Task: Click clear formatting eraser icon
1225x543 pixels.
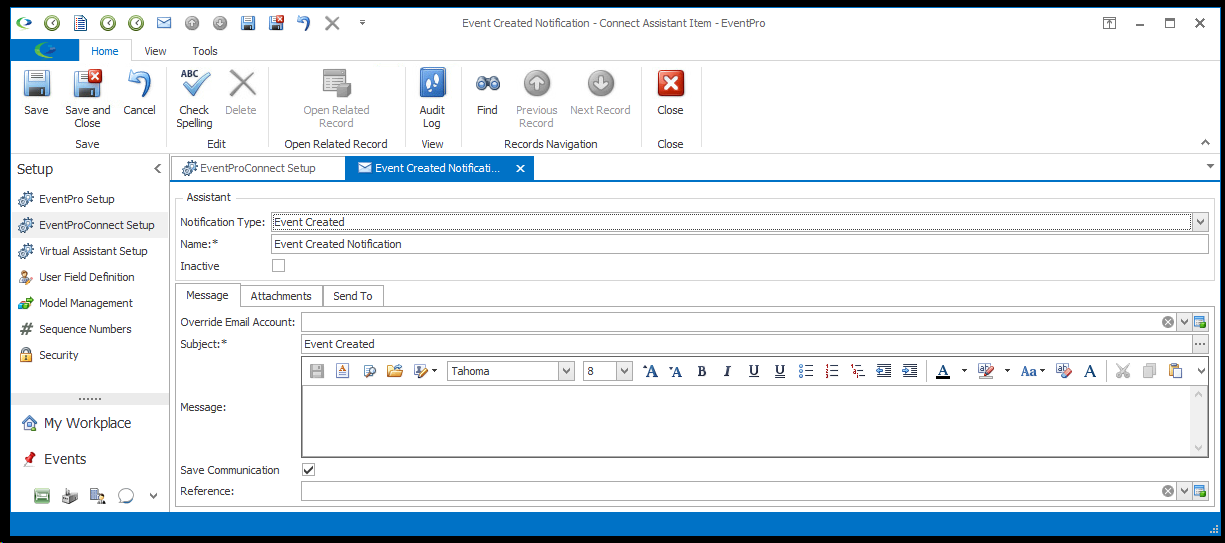Action: [x=1064, y=371]
